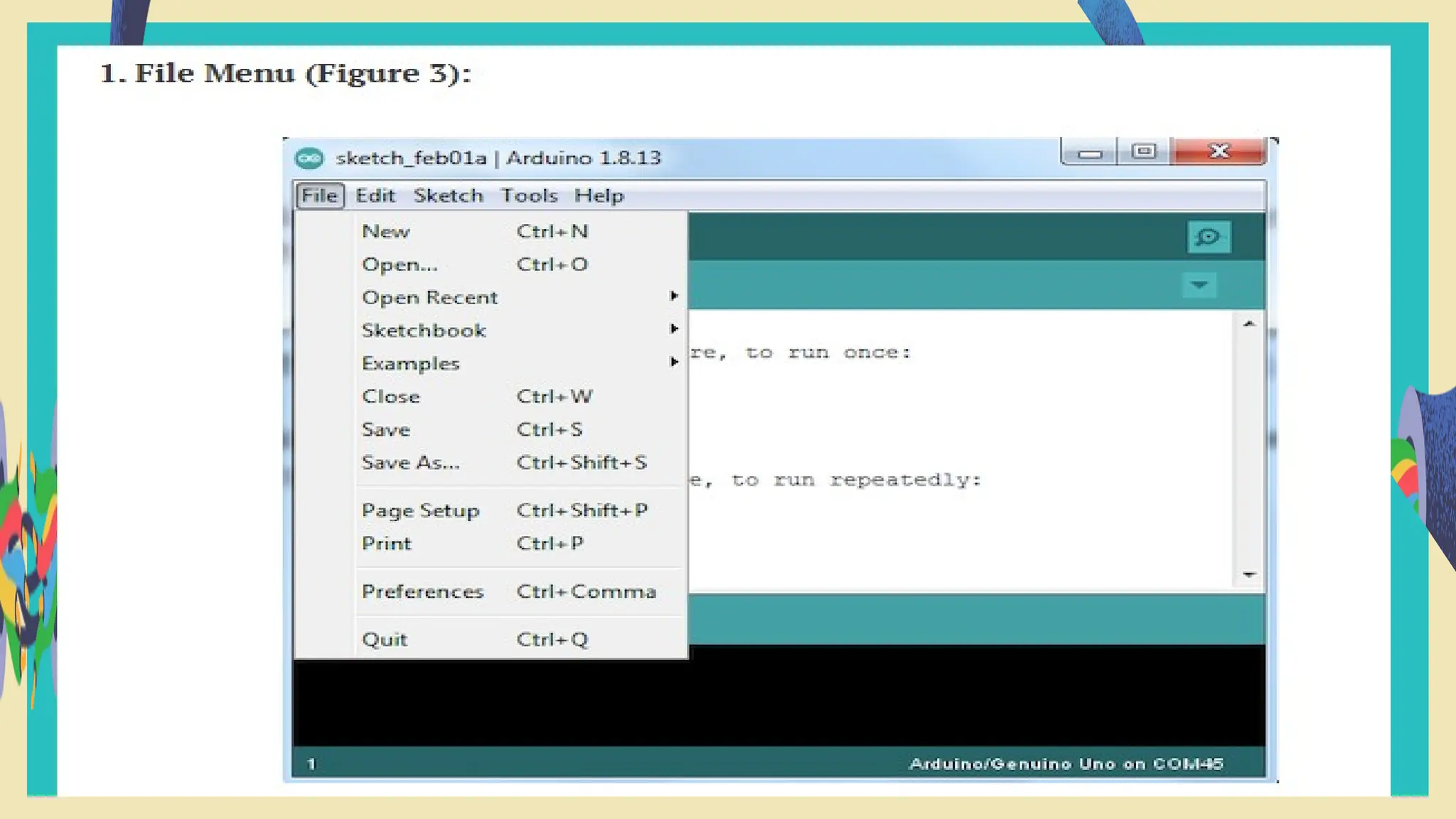Choose New from the File menu
The image size is (1456, 819).
pos(386,231)
